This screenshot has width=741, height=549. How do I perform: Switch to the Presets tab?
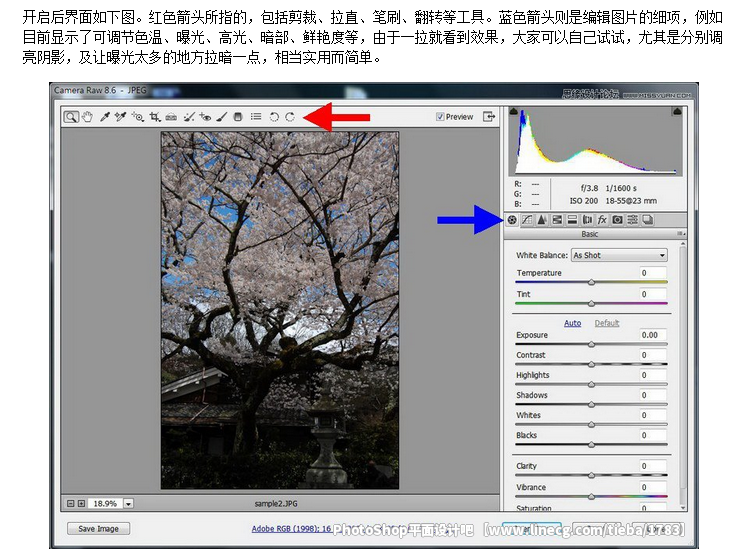point(632,220)
